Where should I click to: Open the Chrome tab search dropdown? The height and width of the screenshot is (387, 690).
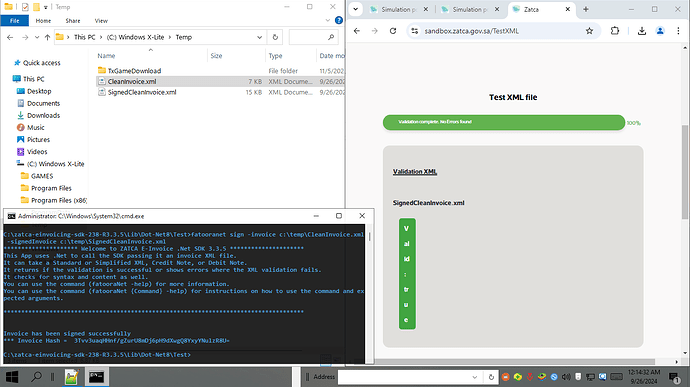pos(356,9)
